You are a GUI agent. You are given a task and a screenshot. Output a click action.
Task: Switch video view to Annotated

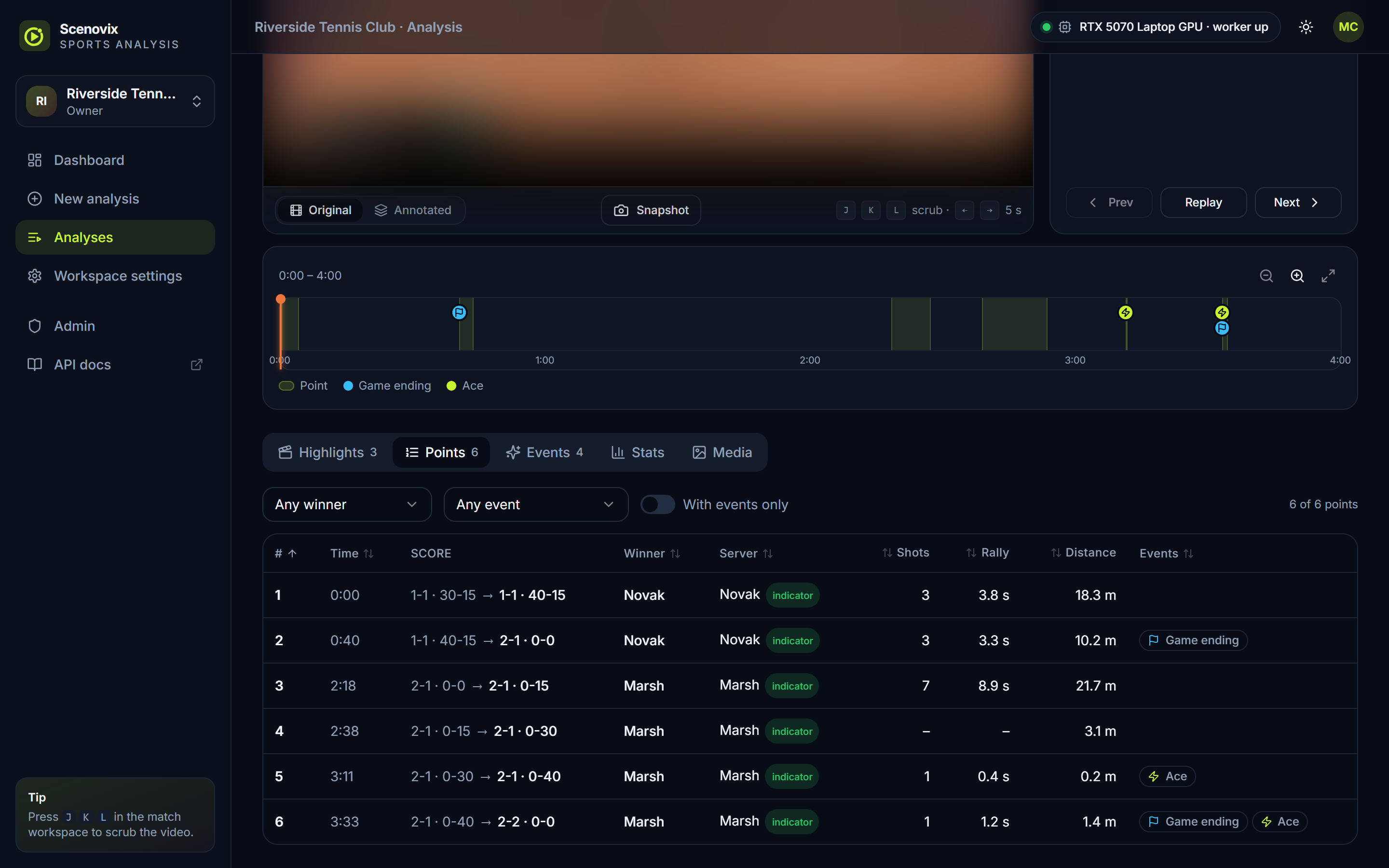(413, 210)
